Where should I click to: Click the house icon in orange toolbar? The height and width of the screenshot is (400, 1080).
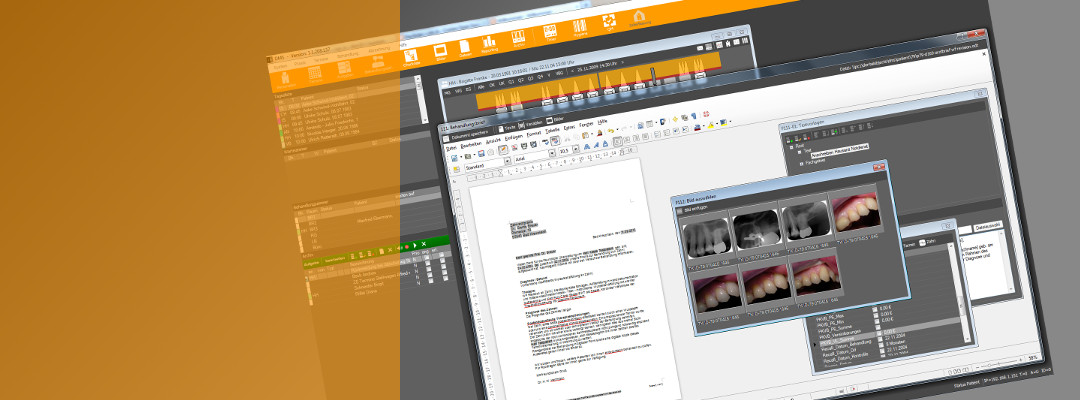click(639, 17)
